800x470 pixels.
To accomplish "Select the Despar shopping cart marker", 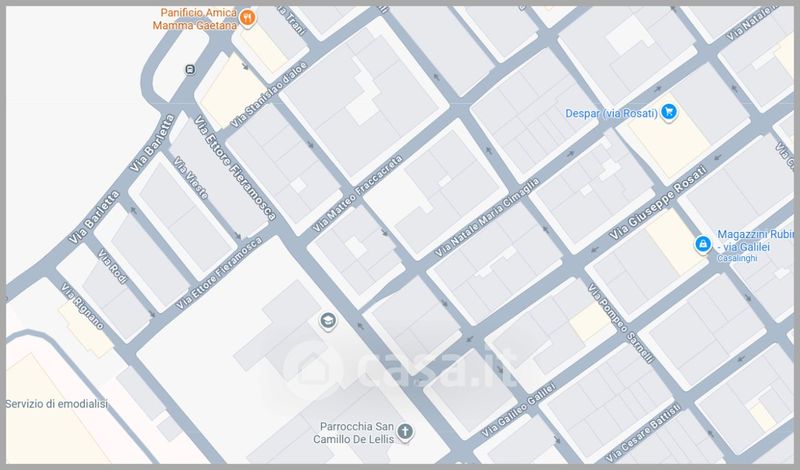I will (x=672, y=114).
